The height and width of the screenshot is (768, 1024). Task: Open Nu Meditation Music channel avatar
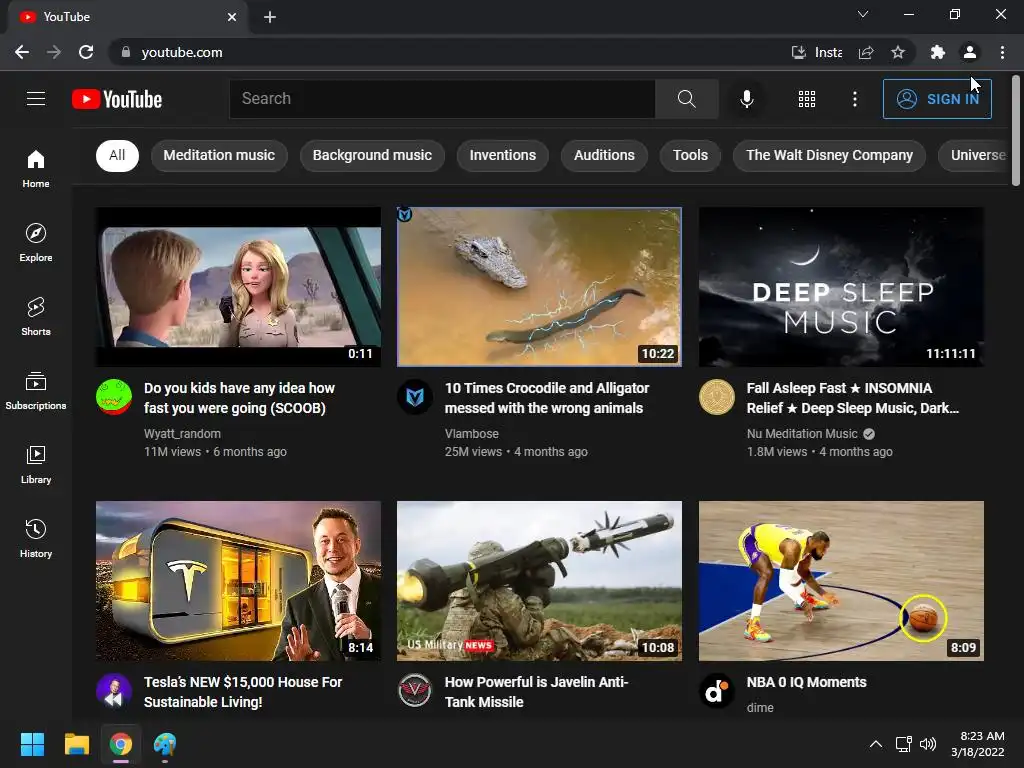716,397
